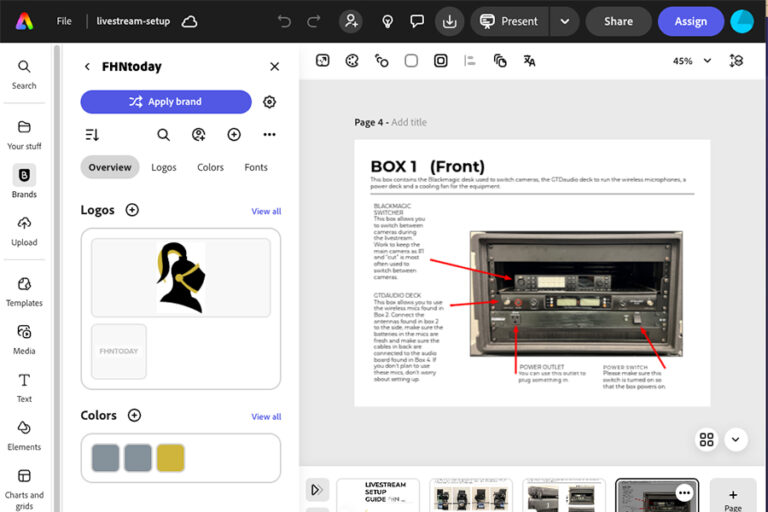Click the Adobe Express home logo
This screenshot has height=512, width=768.
[24, 21]
